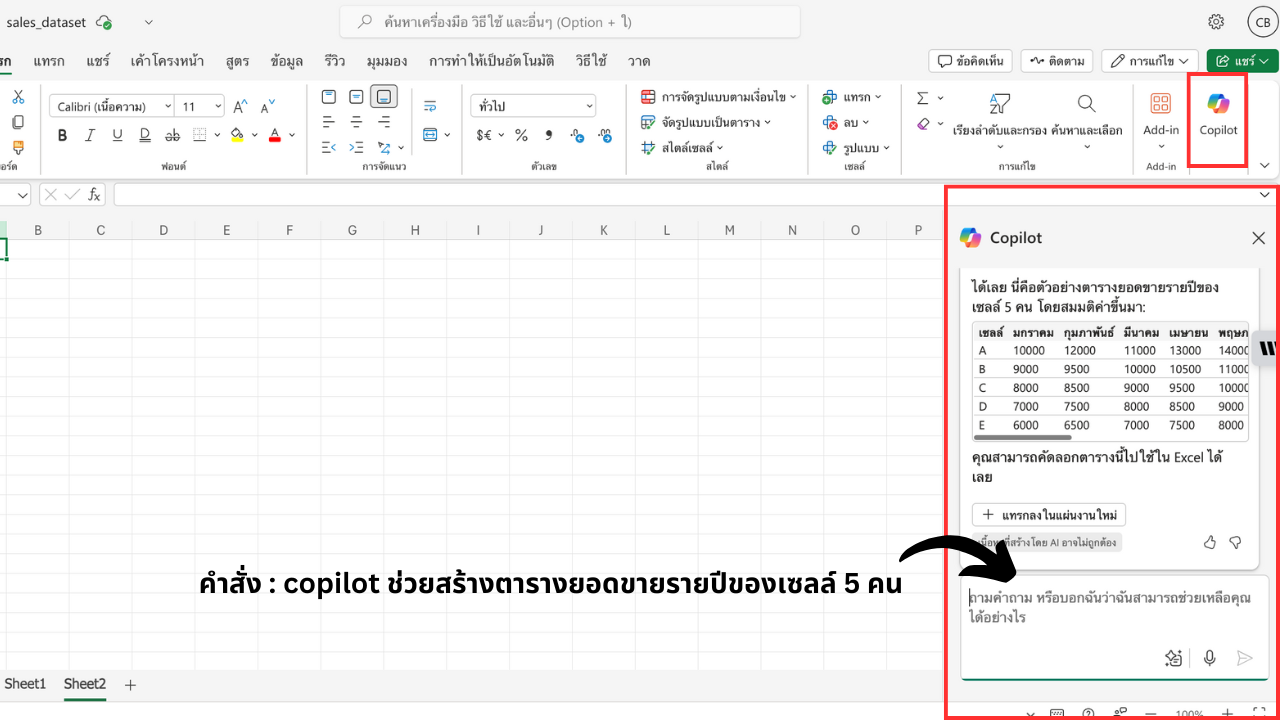Viewport: 1280px width, 720px height.
Task: Switch to the Sheet1 worksheet tab
Action: pyautogui.click(x=25, y=684)
